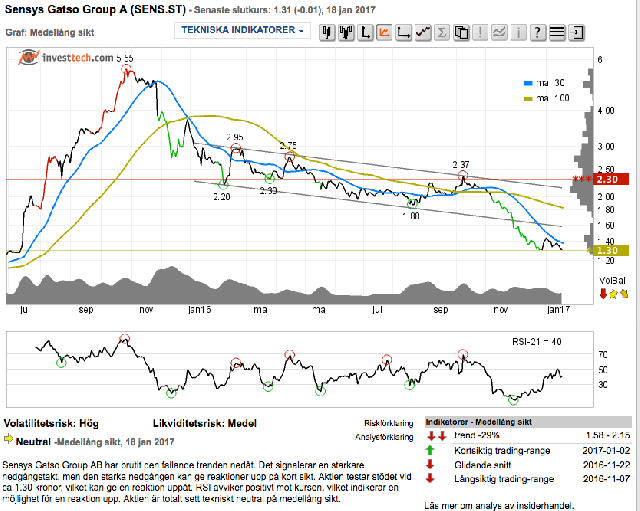640x511 pixels.
Task: Click the info 'i' icon
Action: 519,32
